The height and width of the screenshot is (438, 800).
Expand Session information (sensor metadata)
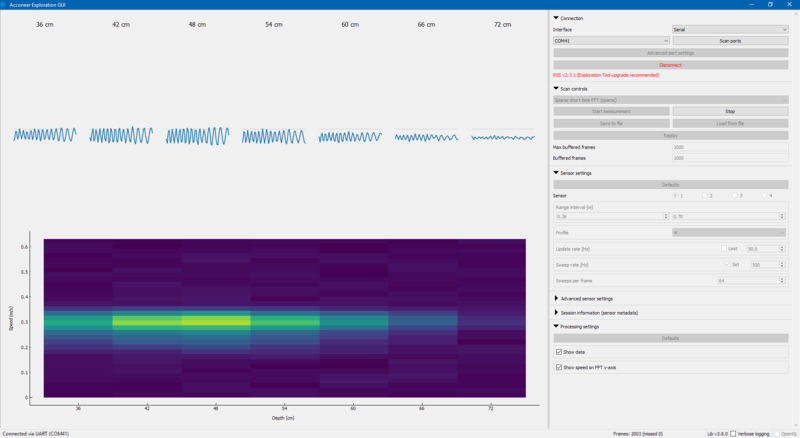pos(556,312)
